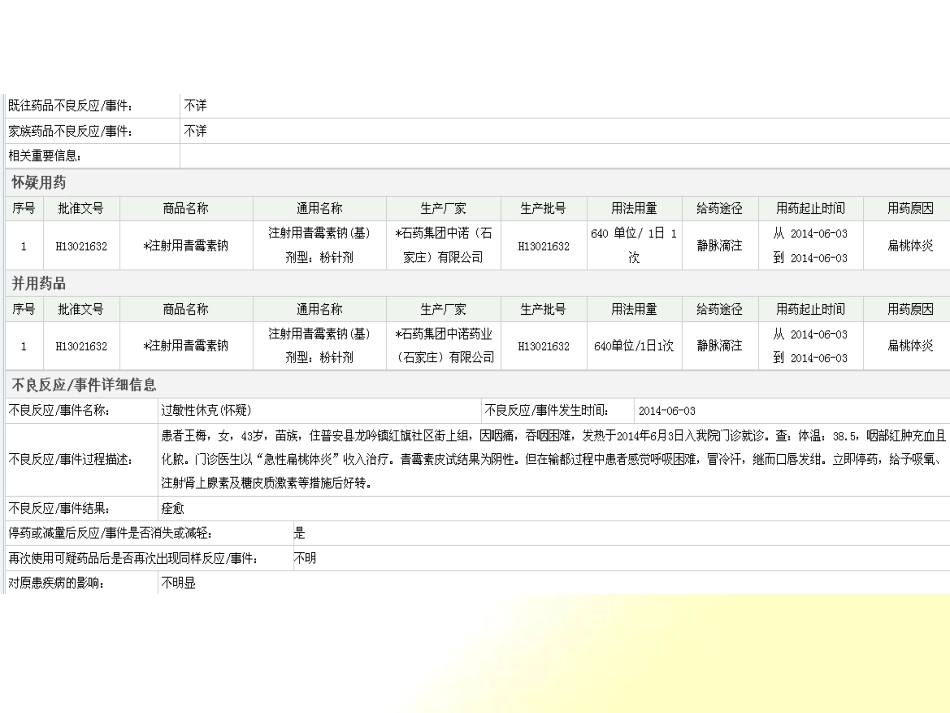Click the 相关重要信息 label

(45, 156)
